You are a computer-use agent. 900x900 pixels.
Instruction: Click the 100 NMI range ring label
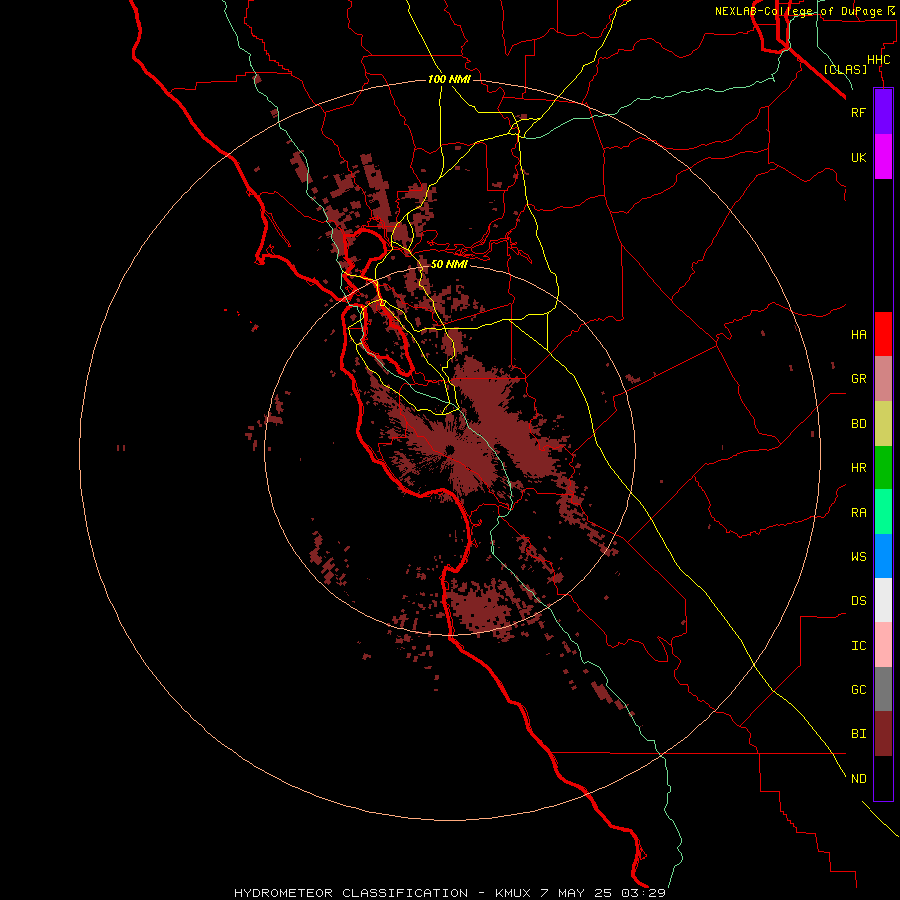pyautogui.click(x=449, y=79)
